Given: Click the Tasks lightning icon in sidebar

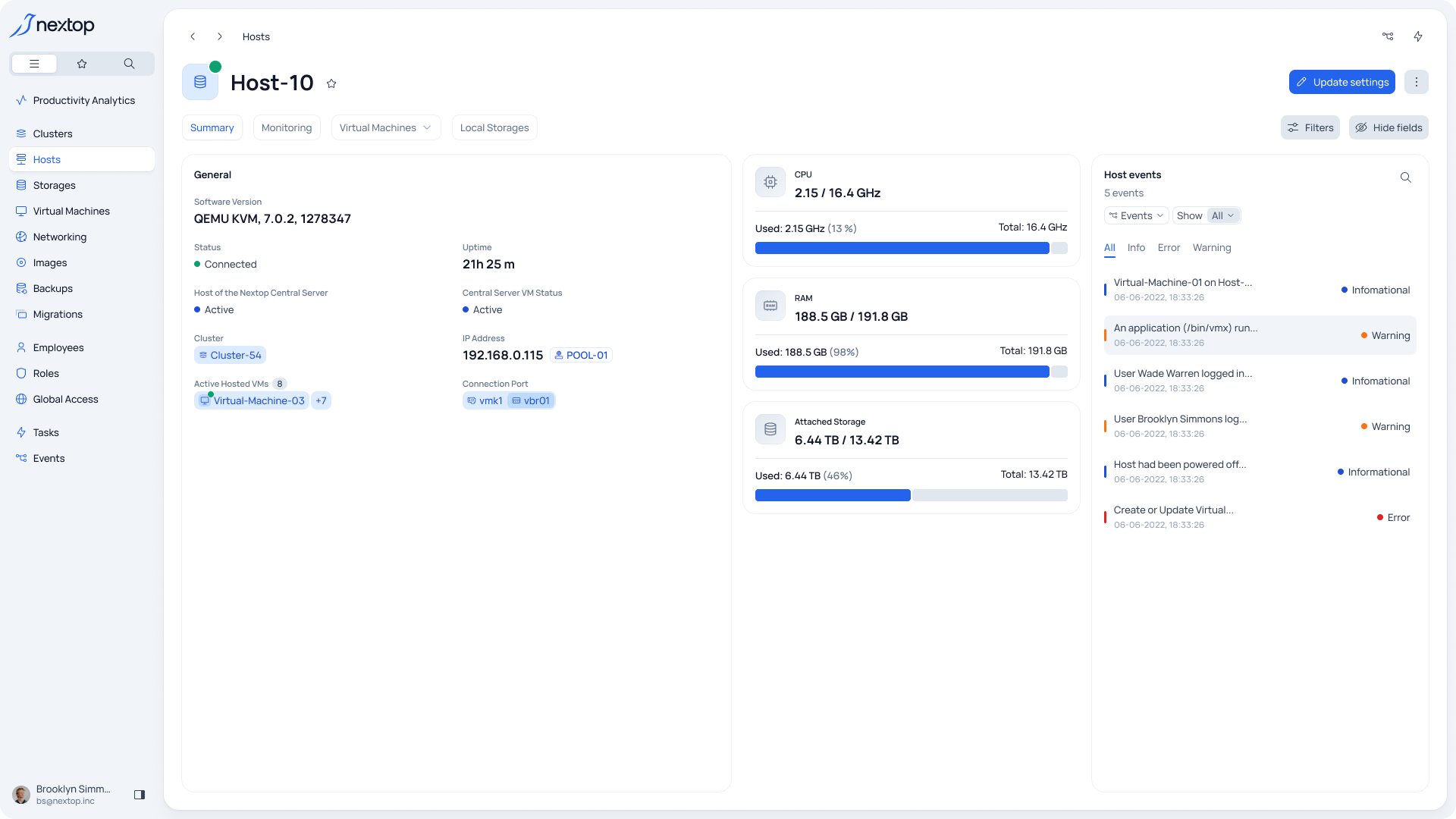Looking at the screenshot, I should point(21,432).
